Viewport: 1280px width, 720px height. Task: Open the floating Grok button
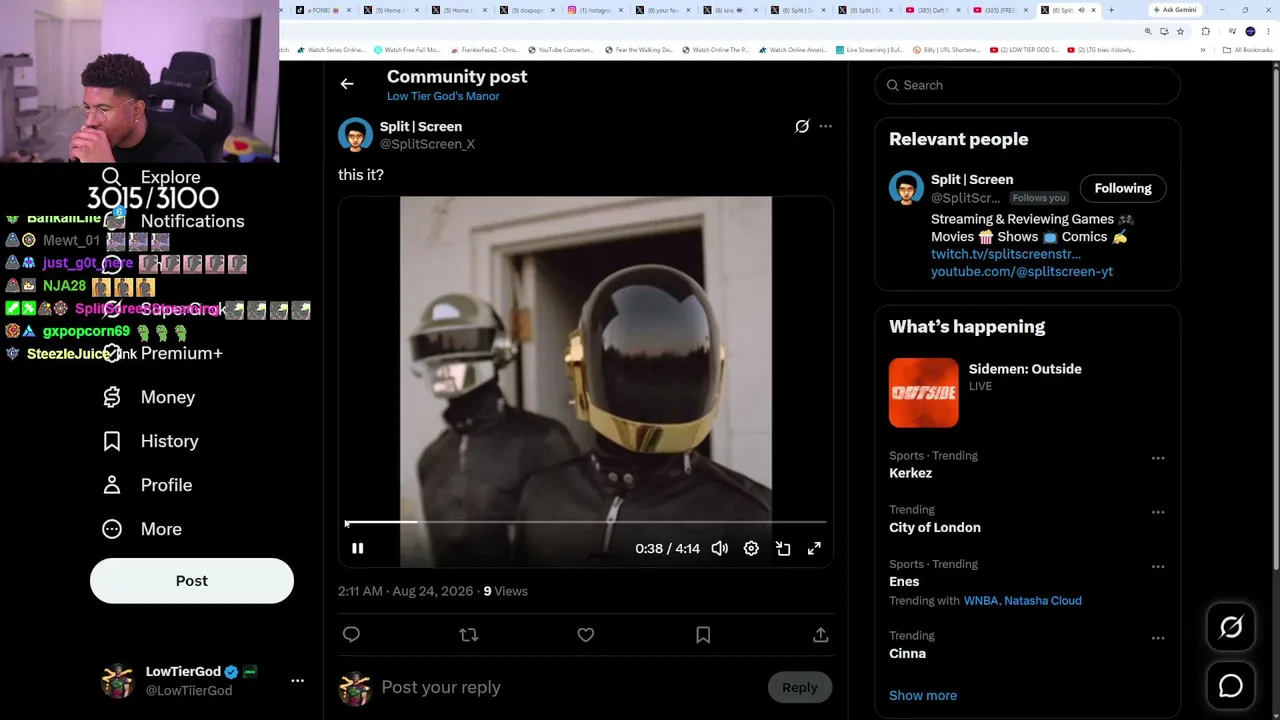pyautogui.click(x=1231, y=627)
